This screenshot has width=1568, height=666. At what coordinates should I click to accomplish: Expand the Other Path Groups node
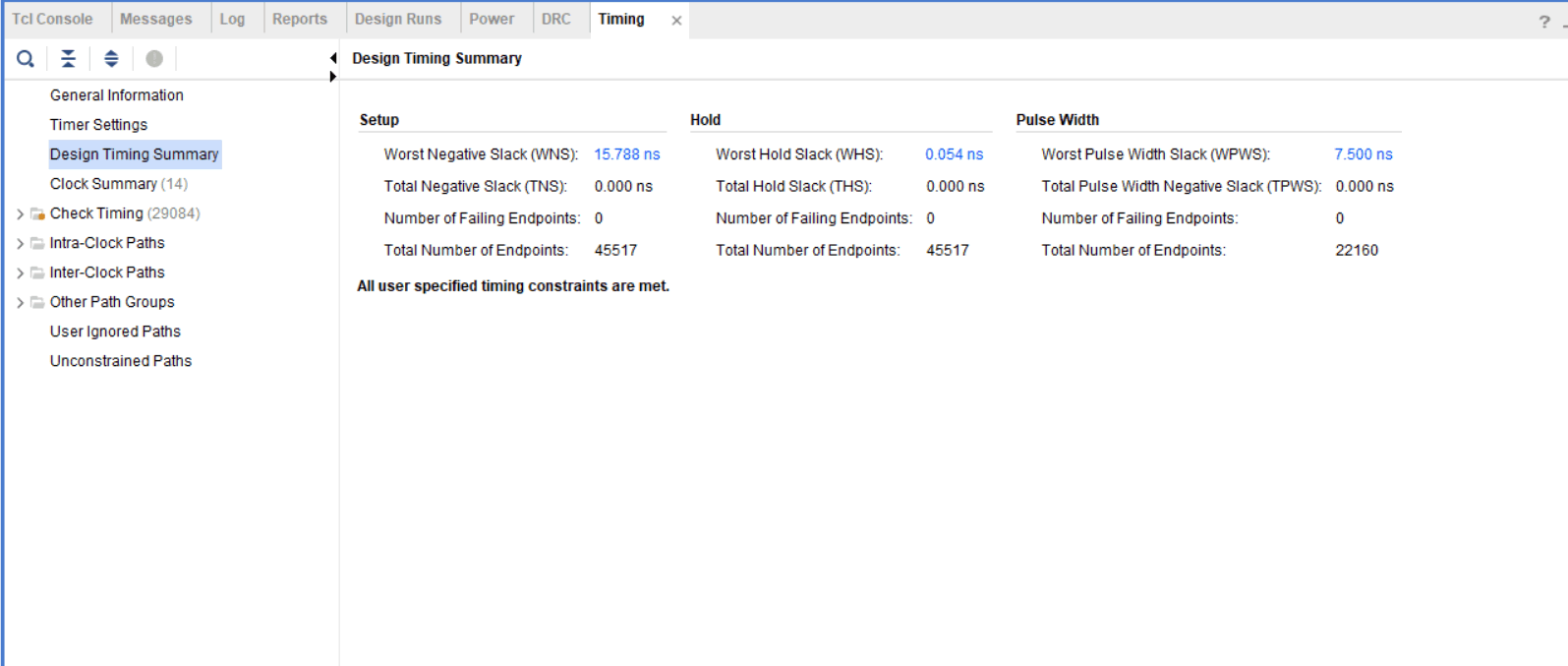[x=20, y=302]
